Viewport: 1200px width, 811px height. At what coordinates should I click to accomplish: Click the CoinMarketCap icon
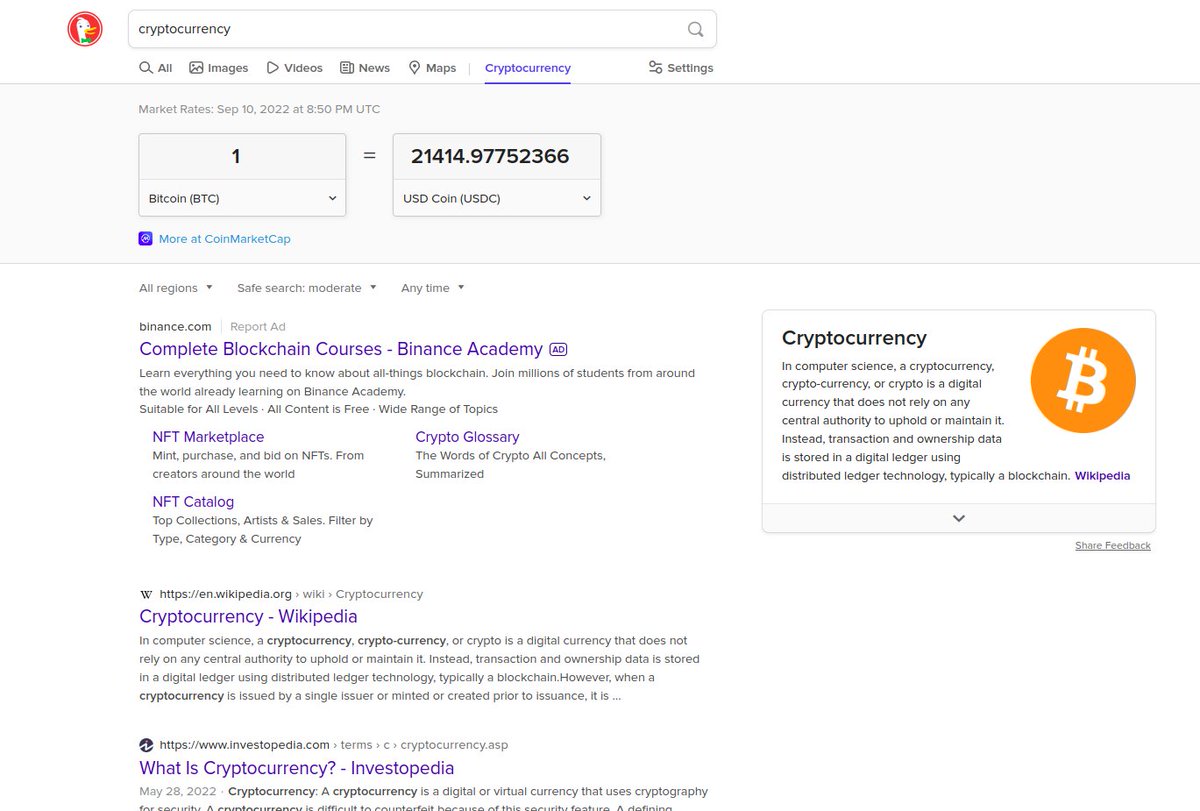(x=146, y=239)
